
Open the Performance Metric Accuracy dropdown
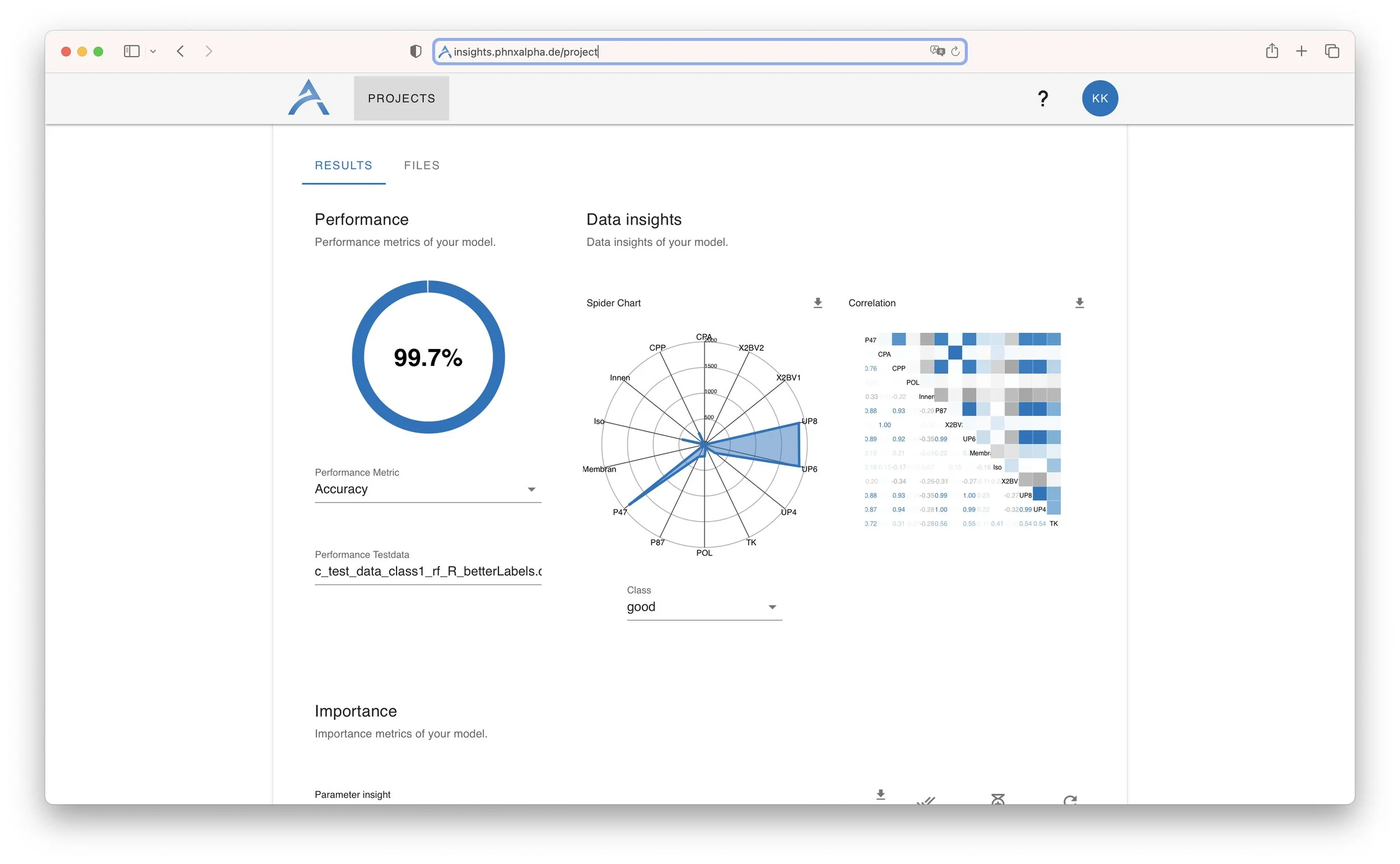point(428,489)
